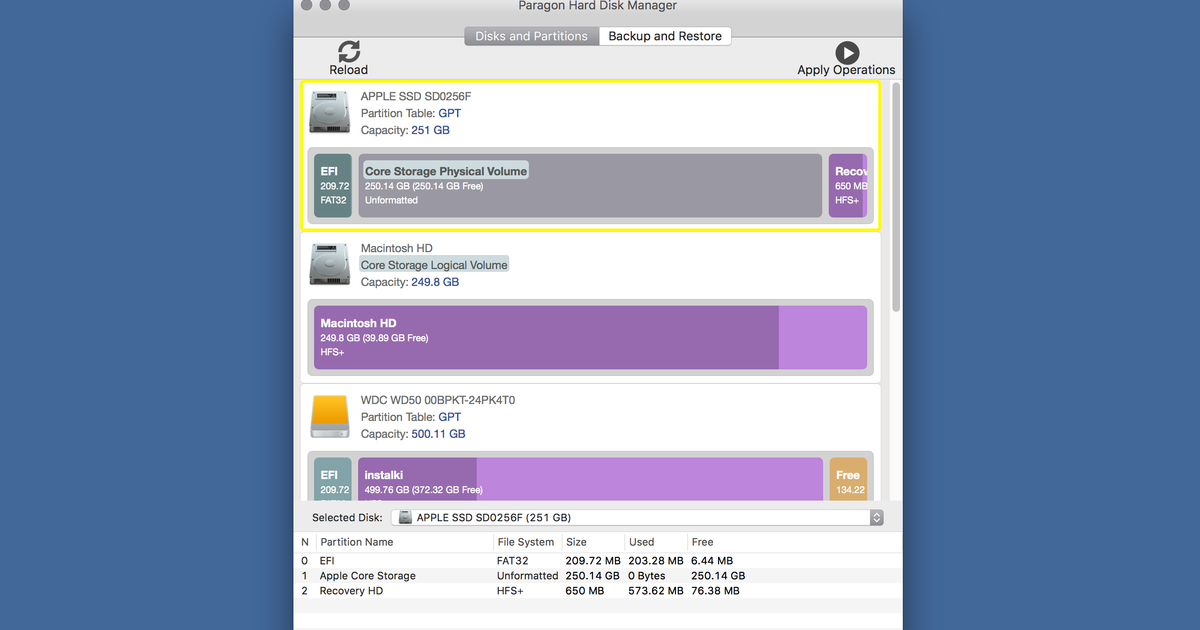Viewport: 1200px width, 630px height.
Task: Click the 203.28 MB used cell
Action: tap(656, 561)
